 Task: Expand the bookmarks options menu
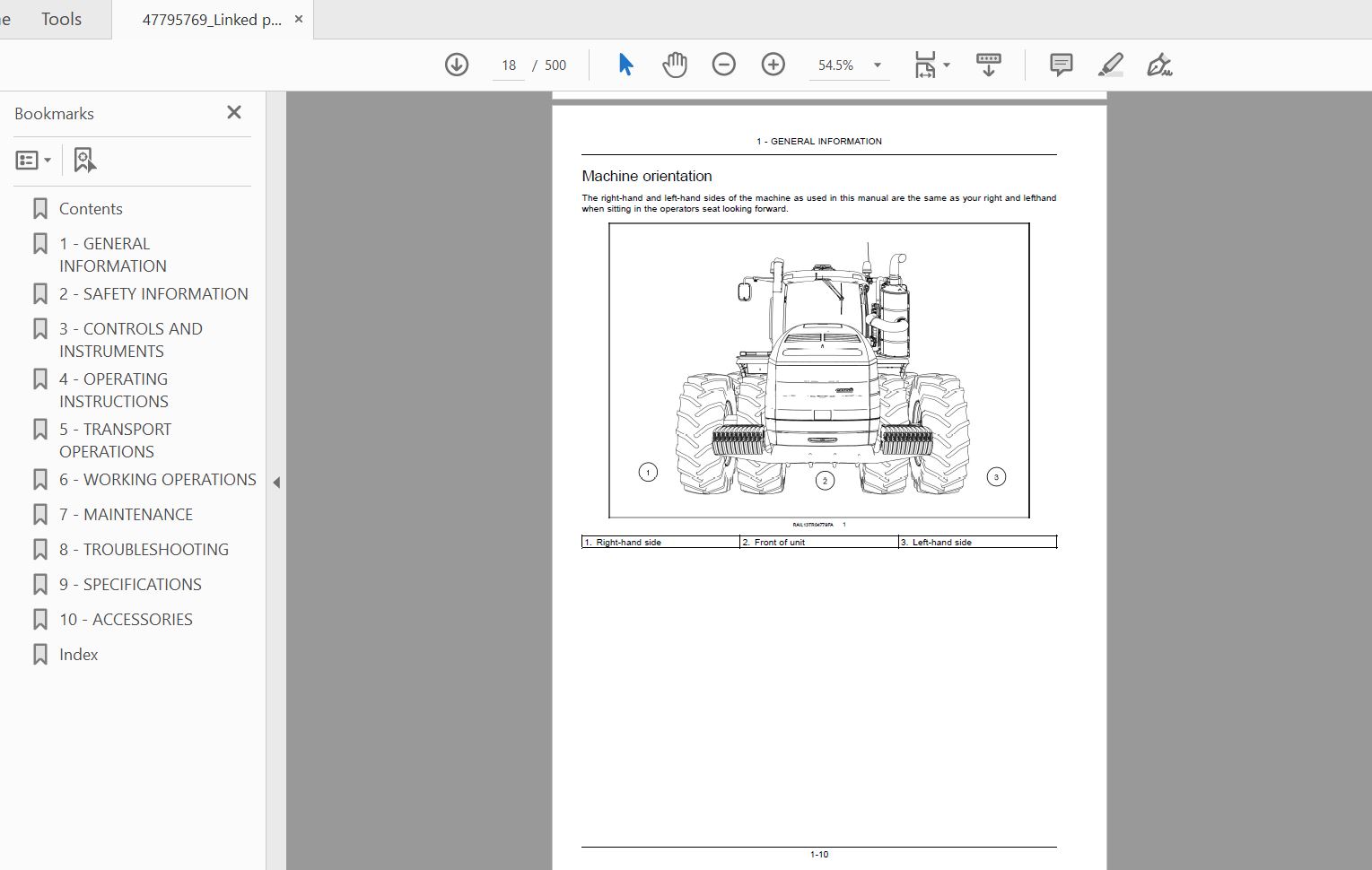click(33, 161)
